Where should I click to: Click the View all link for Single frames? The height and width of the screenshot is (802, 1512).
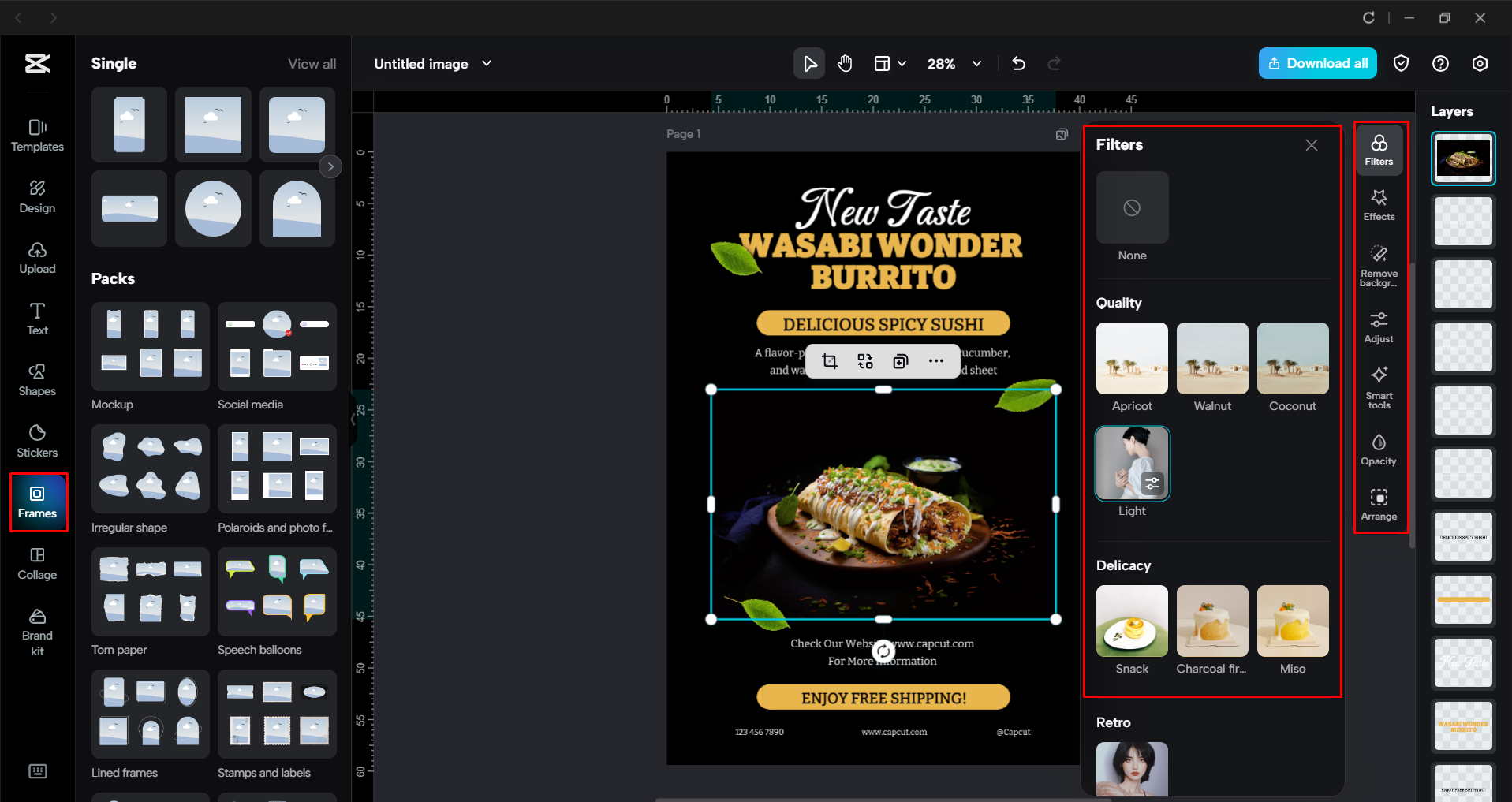312,63
